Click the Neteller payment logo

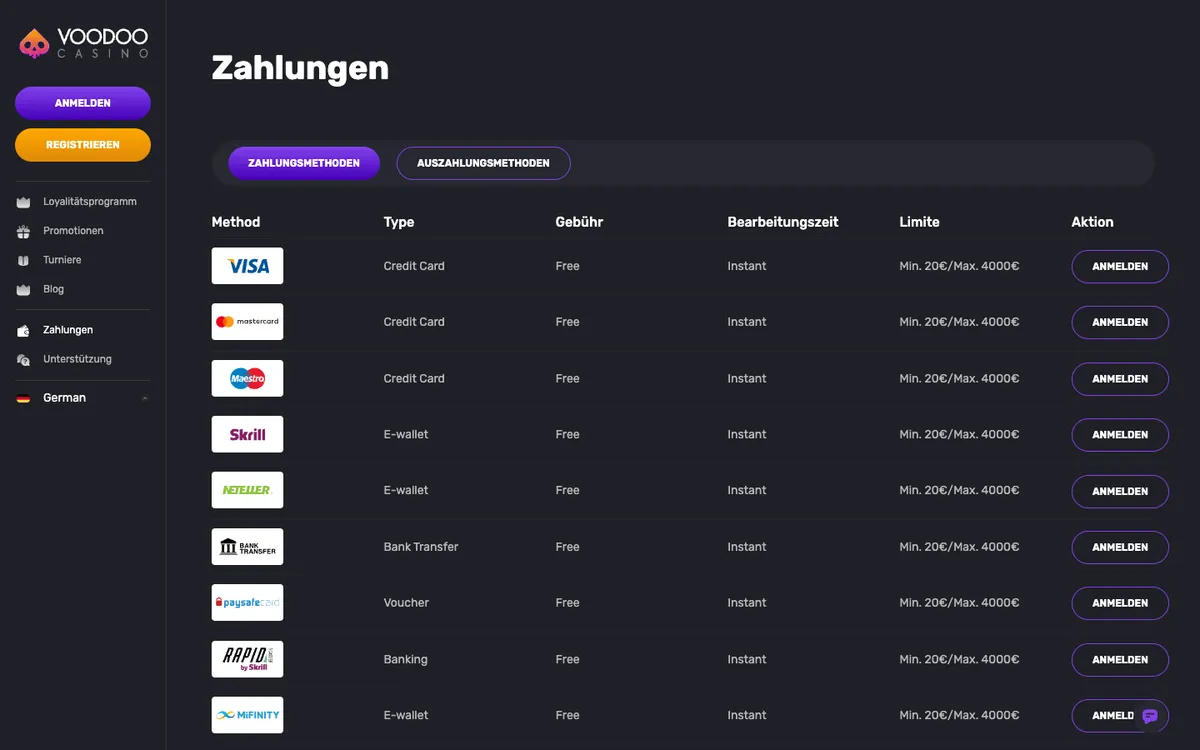pyautogui.click(x=247, y=490)
